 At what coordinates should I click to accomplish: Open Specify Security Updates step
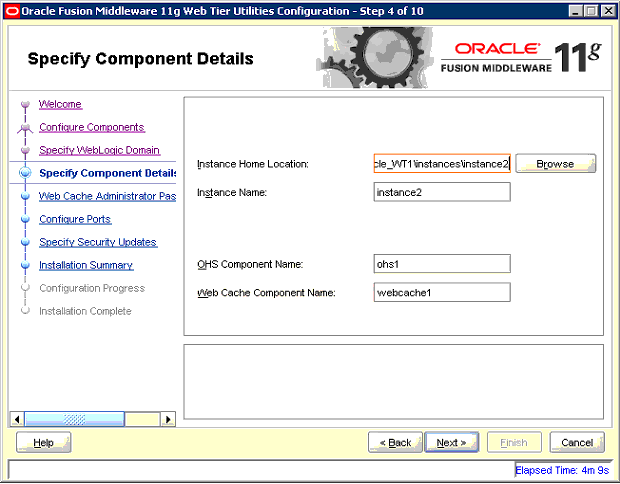coord(98,242)
